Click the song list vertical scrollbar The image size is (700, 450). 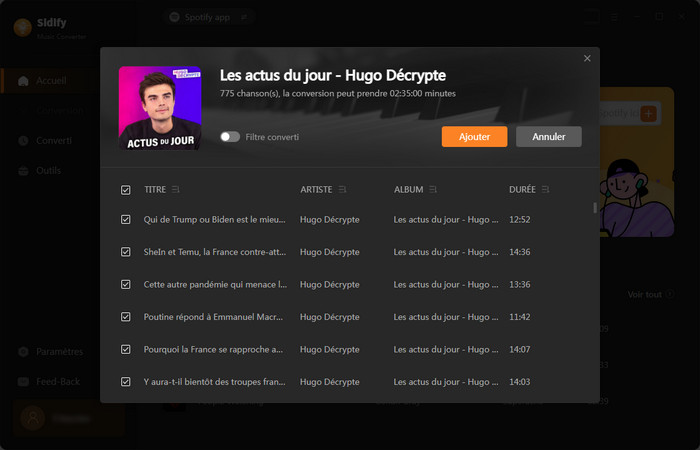(x=595, y=208)
